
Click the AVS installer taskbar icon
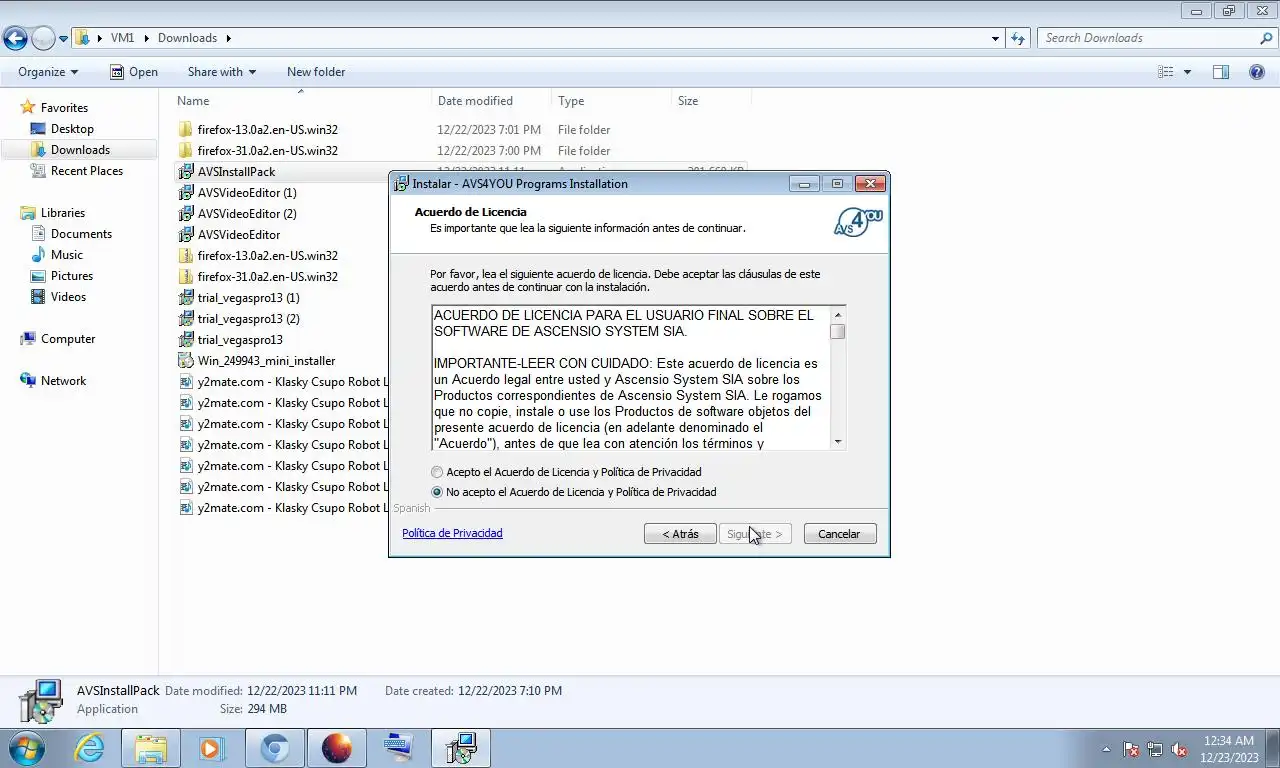(461, 748)
